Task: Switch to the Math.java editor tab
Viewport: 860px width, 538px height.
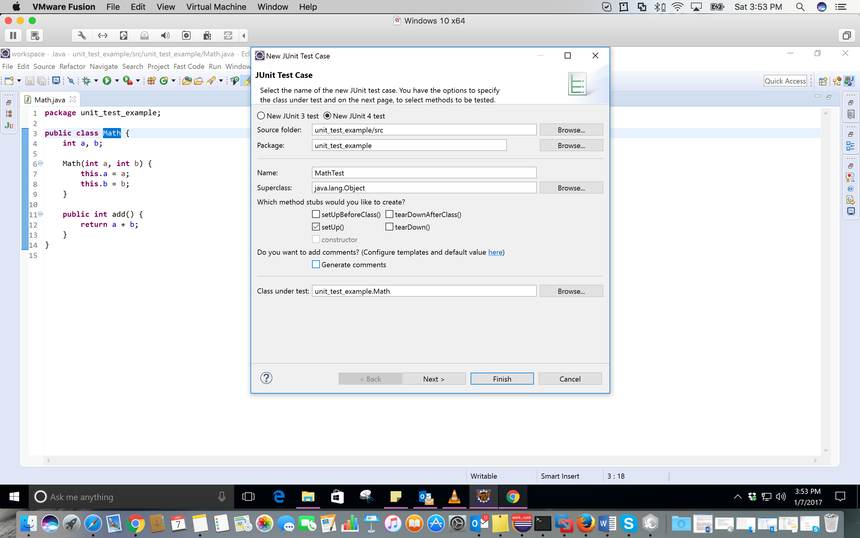Action: (x=50, y=99)
